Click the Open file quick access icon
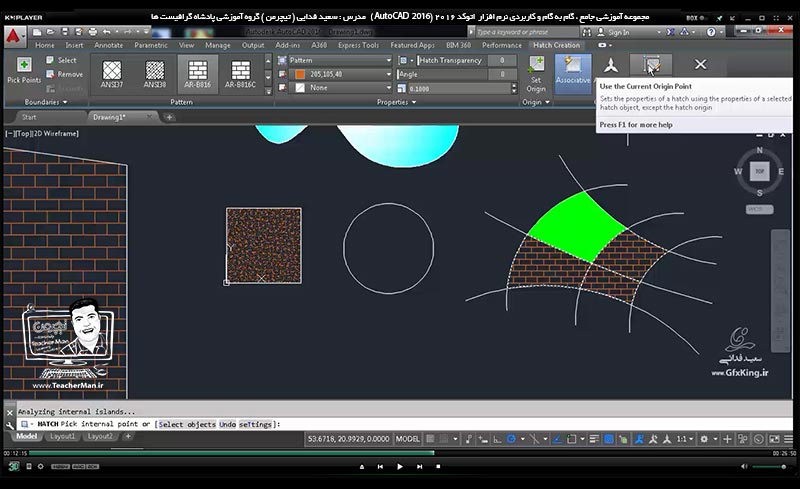 51,32
